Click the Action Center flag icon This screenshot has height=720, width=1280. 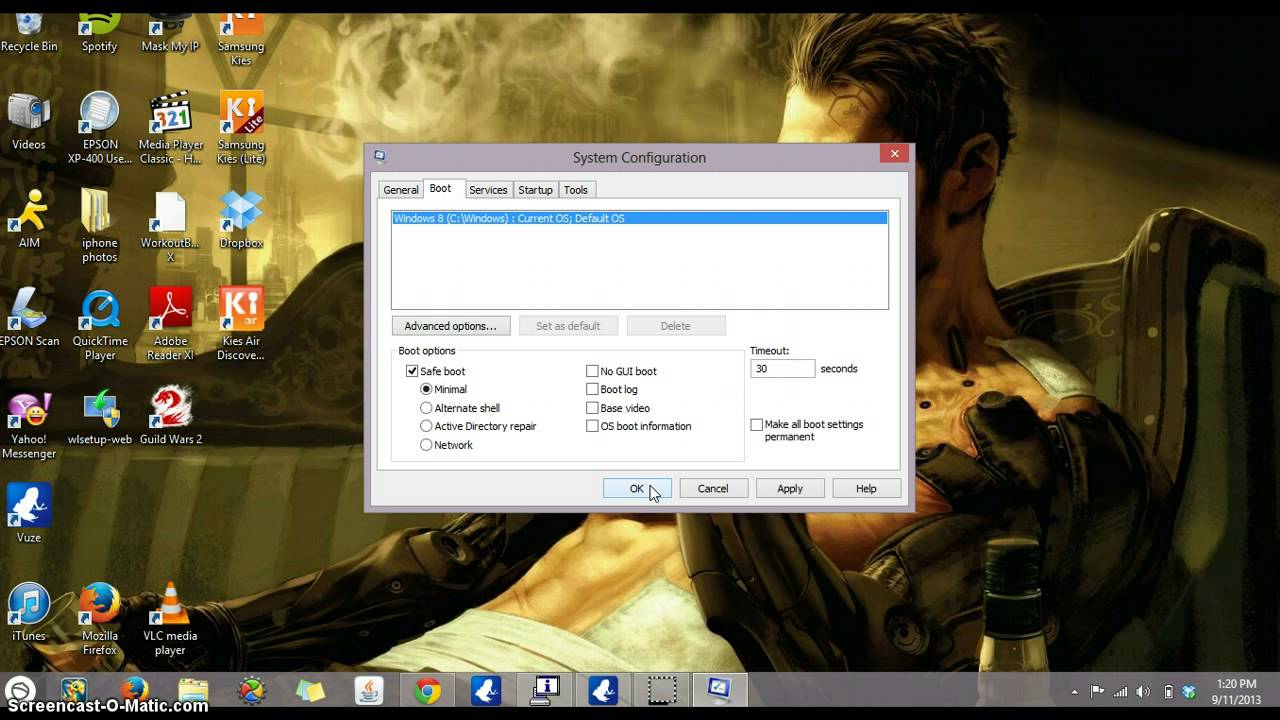(1098, 691)
